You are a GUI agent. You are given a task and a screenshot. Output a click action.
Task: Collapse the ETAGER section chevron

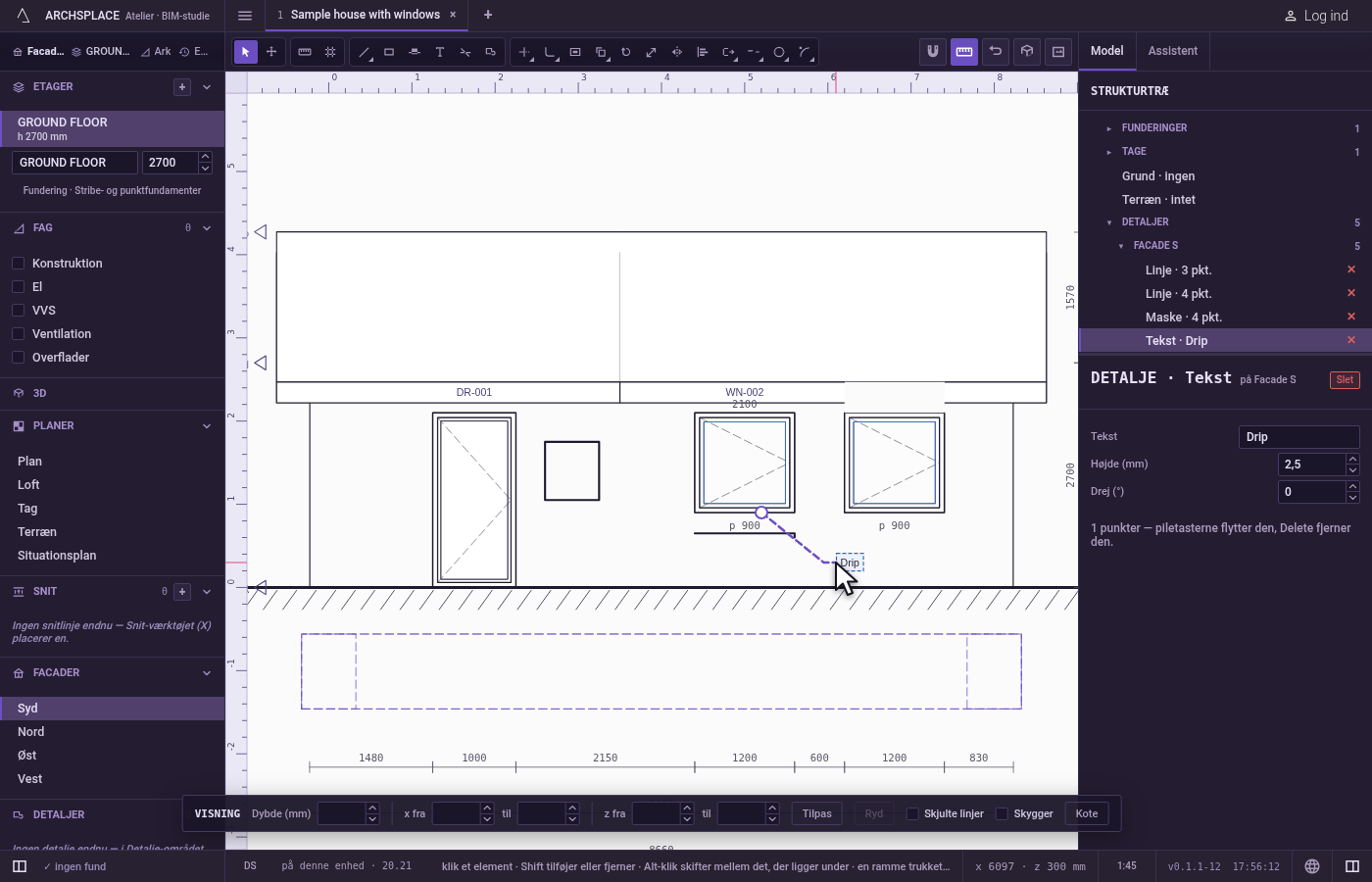coord(207,87)
